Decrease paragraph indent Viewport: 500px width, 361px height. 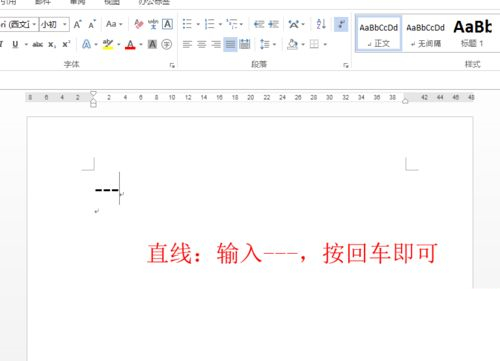[259, 24]
